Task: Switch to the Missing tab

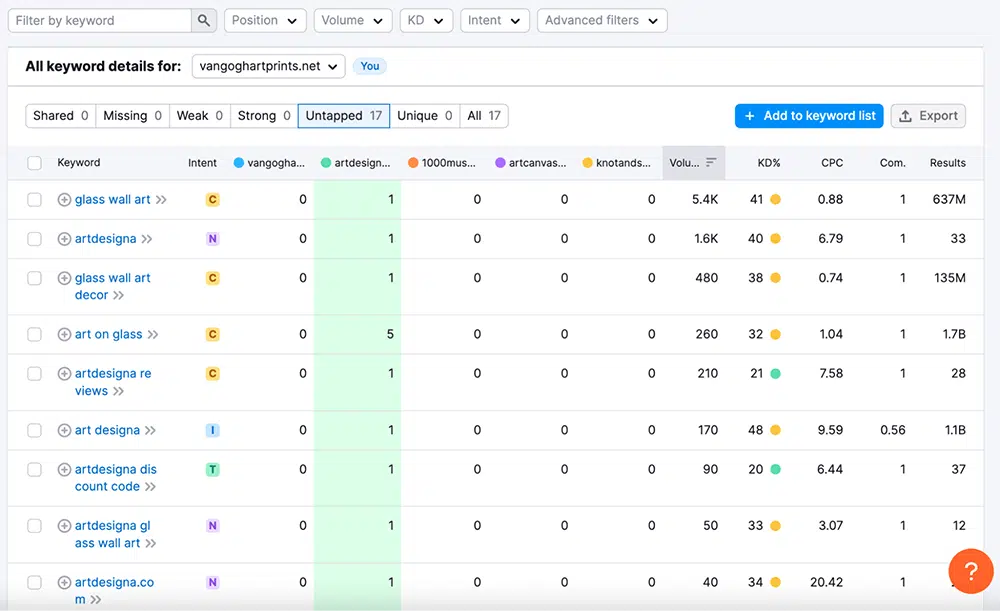Action: (132, 115)
